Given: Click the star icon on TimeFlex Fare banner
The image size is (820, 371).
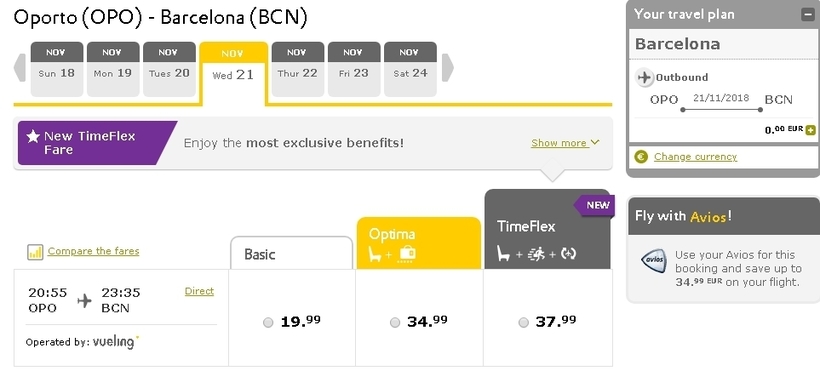Looking at the screenshot, I should pos(33,137).
